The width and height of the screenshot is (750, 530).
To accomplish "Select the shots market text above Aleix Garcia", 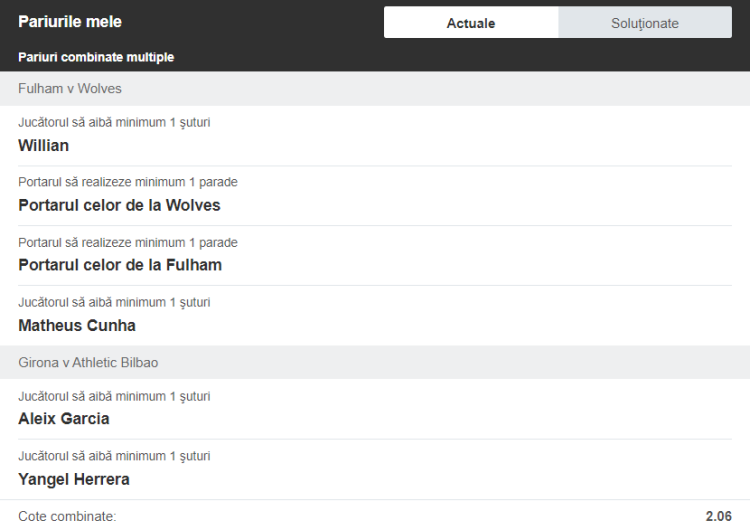I will pyautogui.click(x=114, y=396).
